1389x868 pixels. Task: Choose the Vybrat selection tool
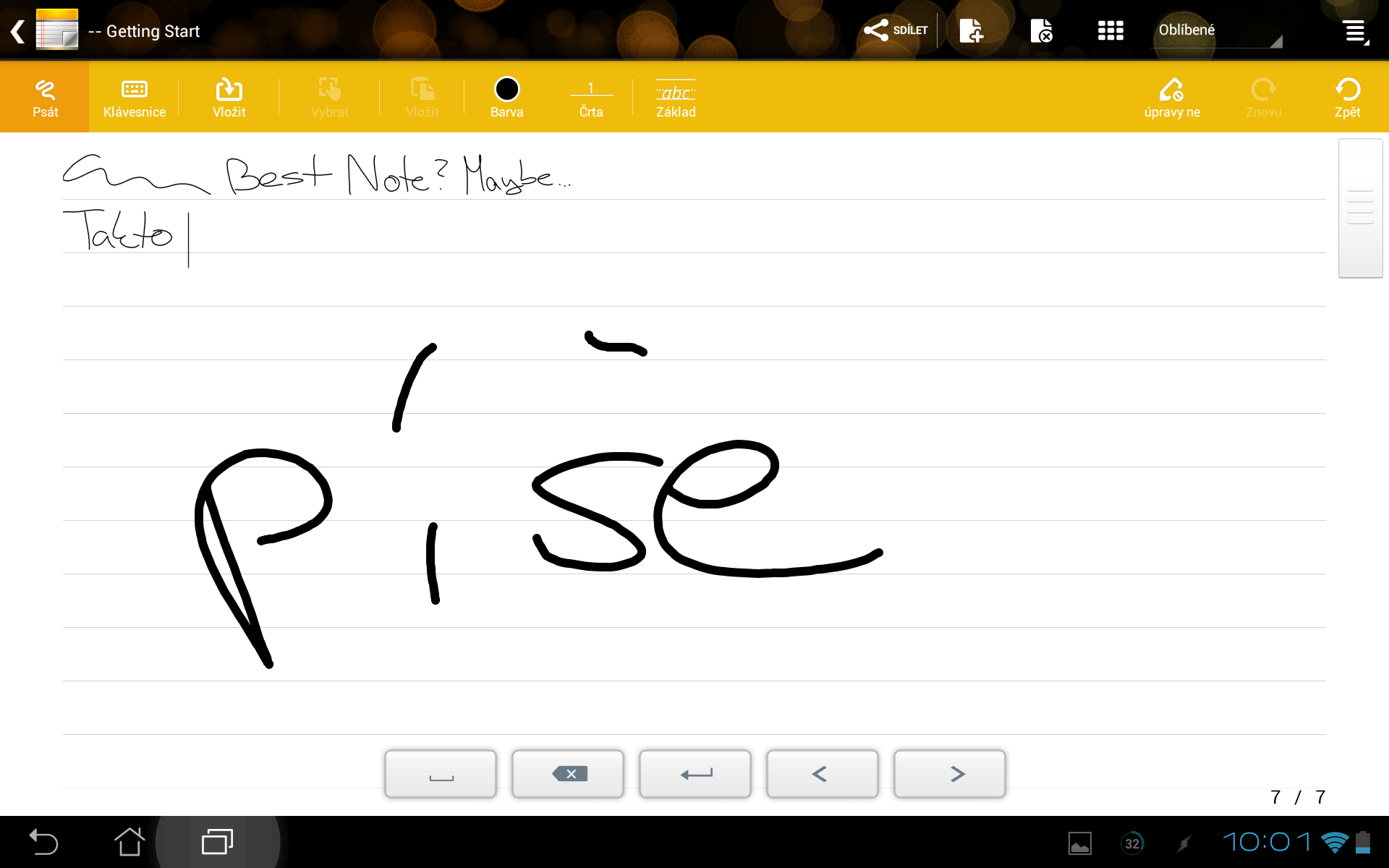click(x=330, y=97)
